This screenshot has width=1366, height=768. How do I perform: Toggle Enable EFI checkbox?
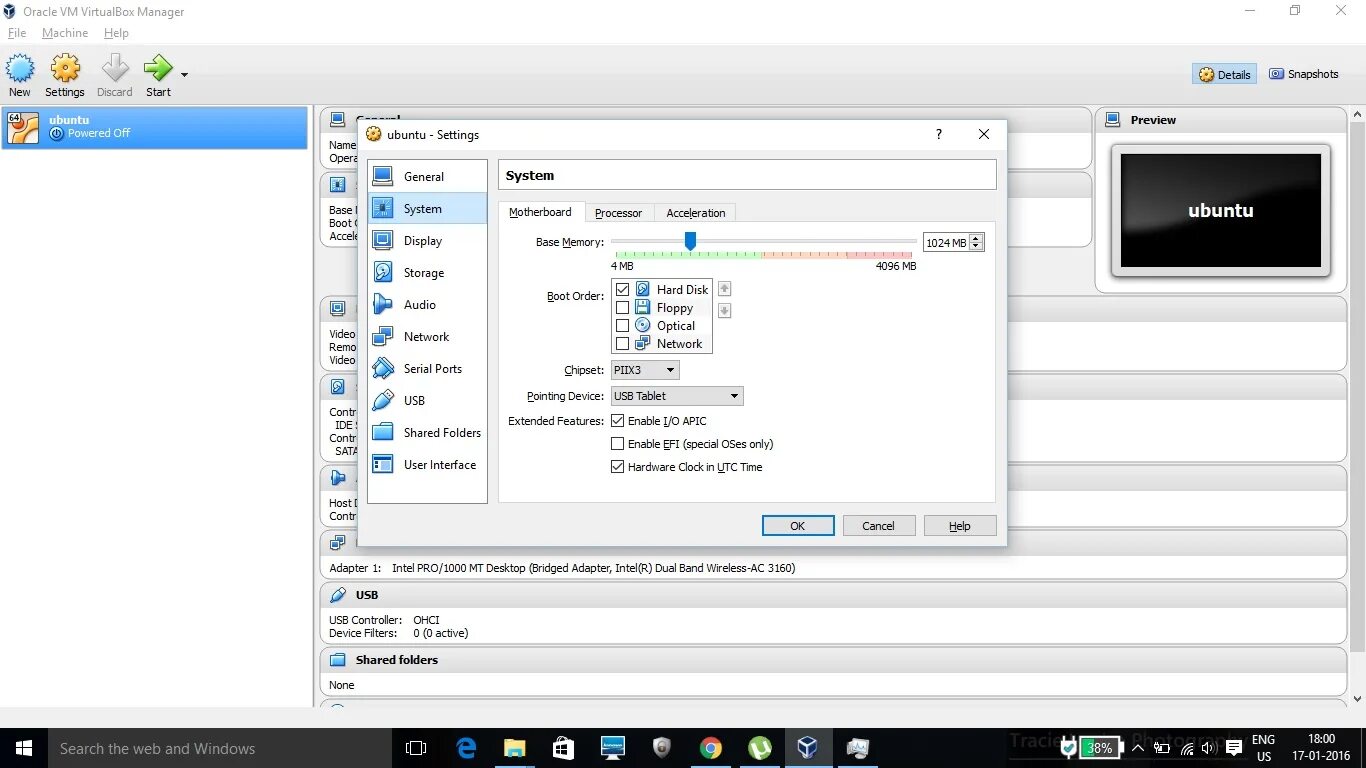coord(618,444)
